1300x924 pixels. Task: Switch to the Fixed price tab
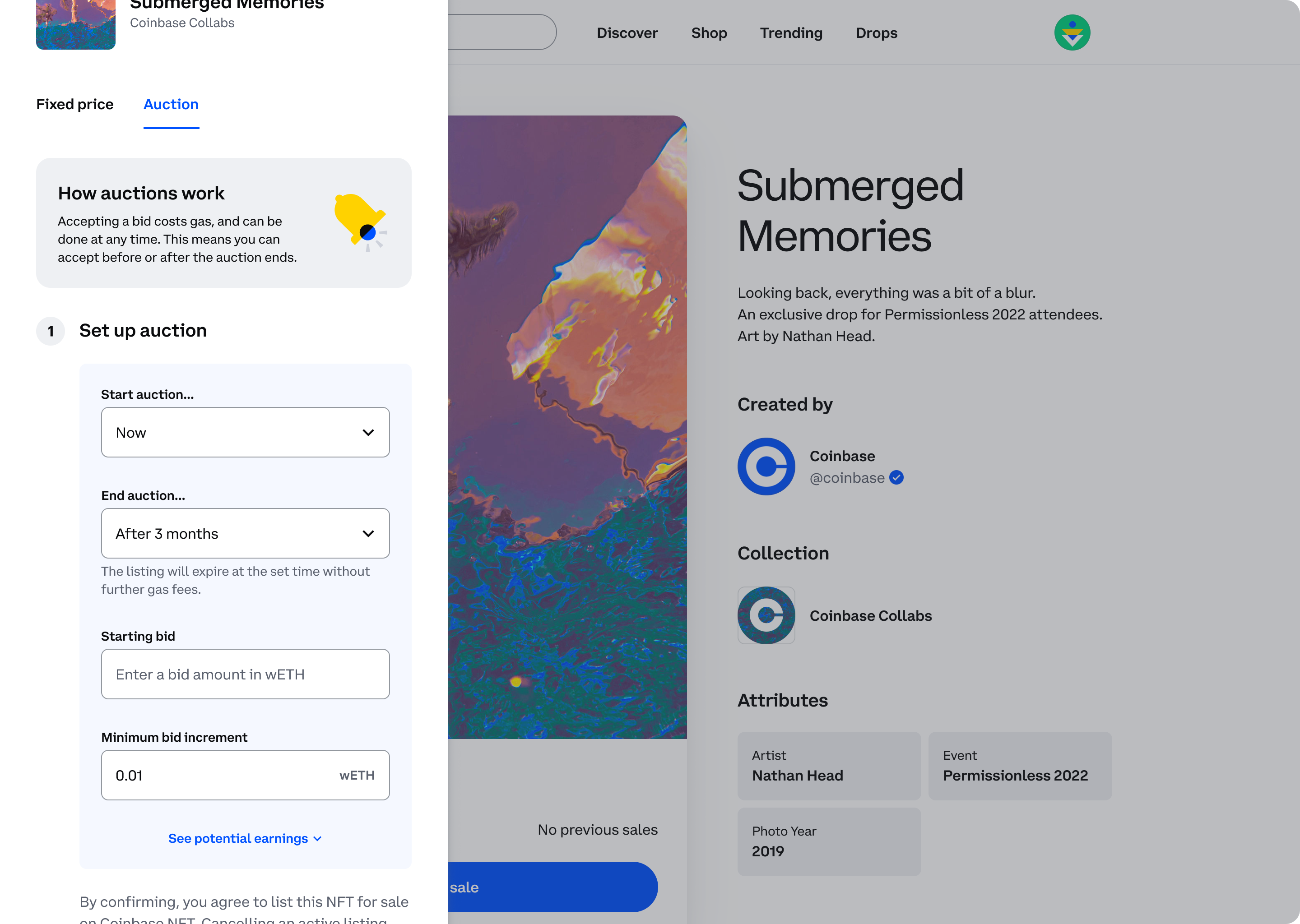pos(74,105)
